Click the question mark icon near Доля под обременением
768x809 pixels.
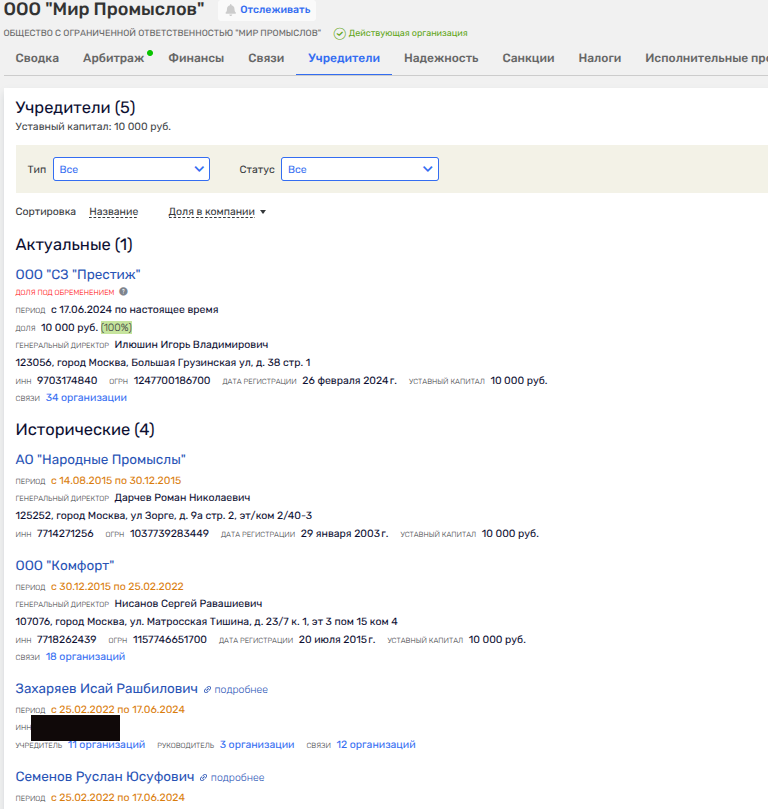click(124, 292)
